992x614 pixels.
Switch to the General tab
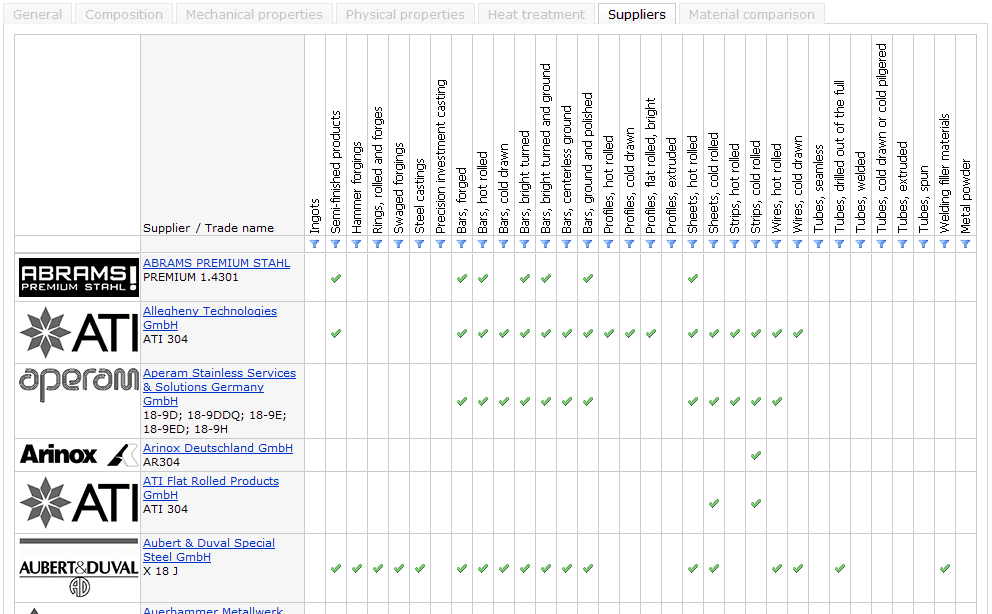38,14
